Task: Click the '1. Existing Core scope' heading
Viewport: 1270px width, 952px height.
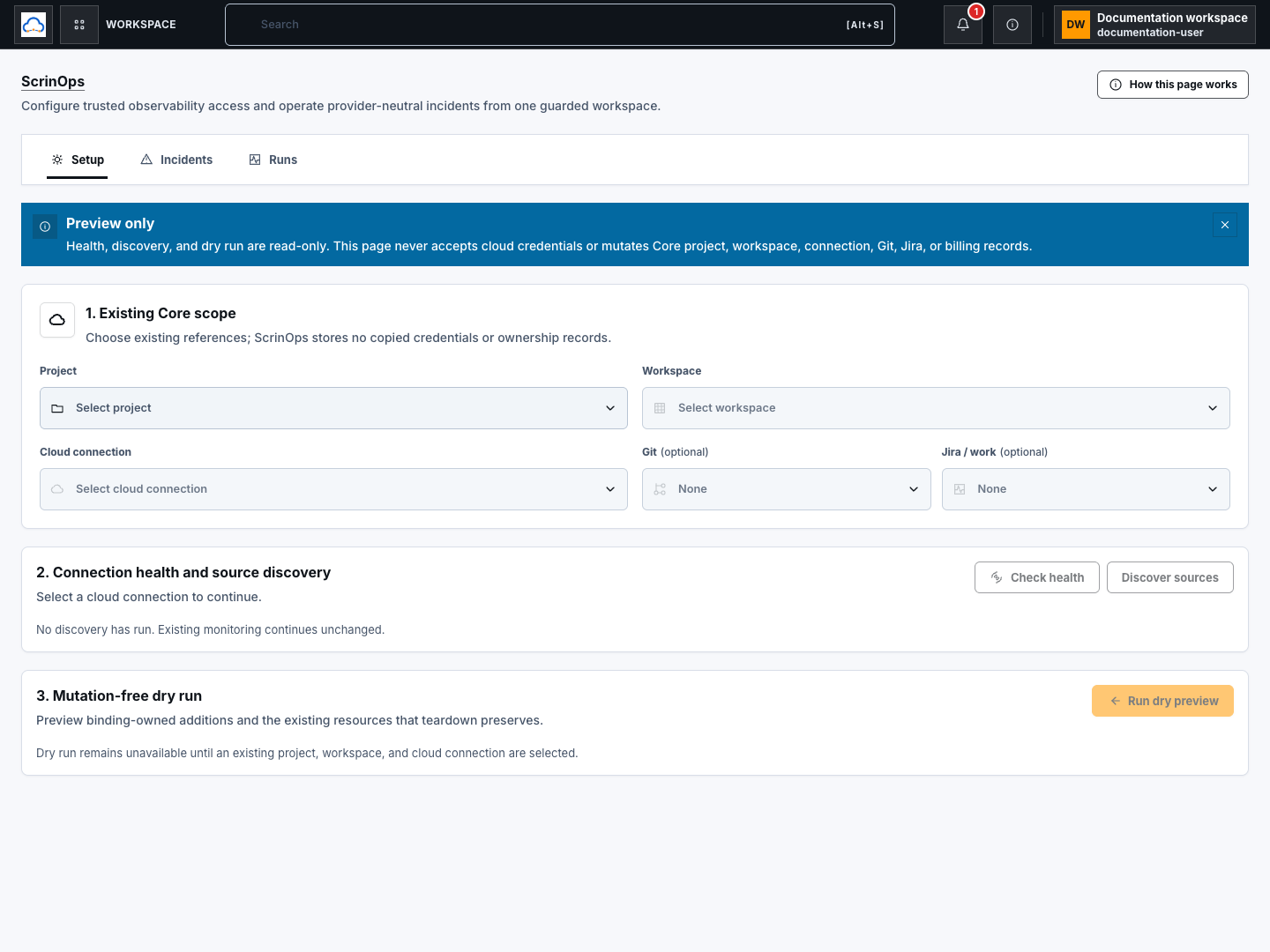Action: point(161,313)
